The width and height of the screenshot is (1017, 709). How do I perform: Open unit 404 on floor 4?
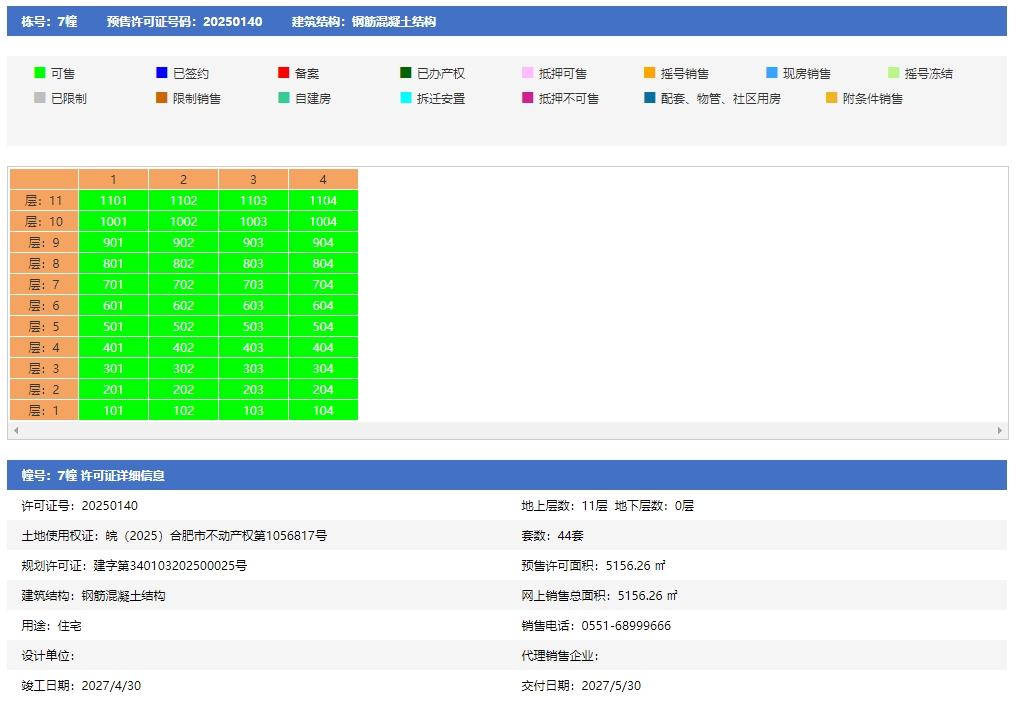323,347
